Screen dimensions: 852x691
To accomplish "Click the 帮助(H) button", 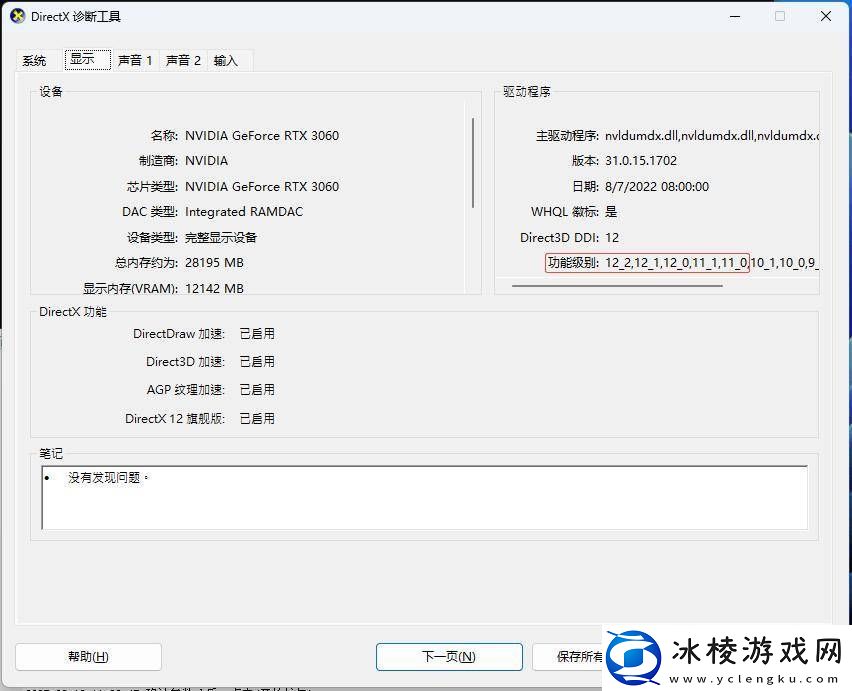I will [x=88, y=657].
